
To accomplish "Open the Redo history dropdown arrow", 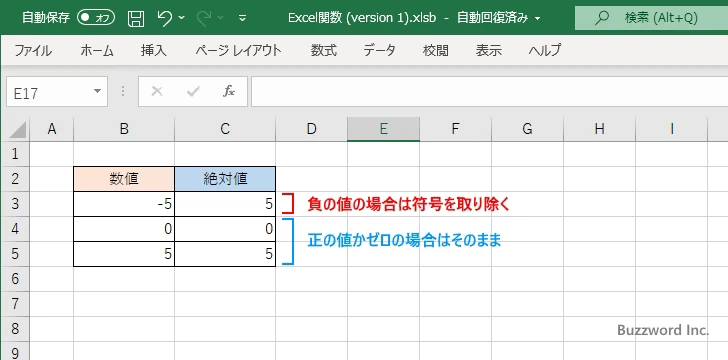I will [x=221, y=18].
